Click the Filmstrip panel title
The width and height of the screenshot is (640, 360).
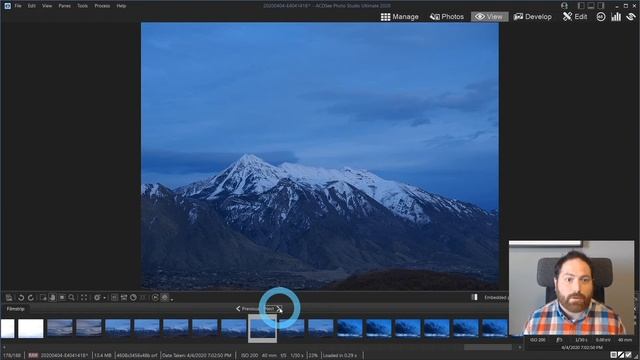tap(16, 309)
